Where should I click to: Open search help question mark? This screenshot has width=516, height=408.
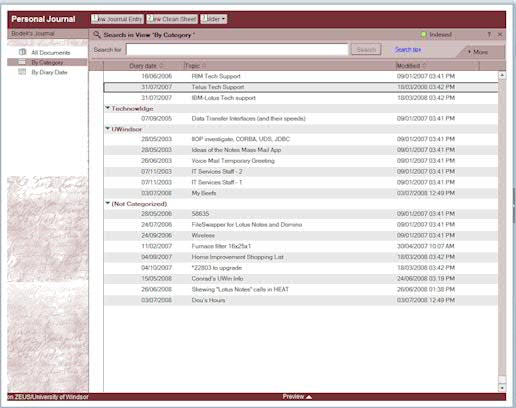coord(489,34)
